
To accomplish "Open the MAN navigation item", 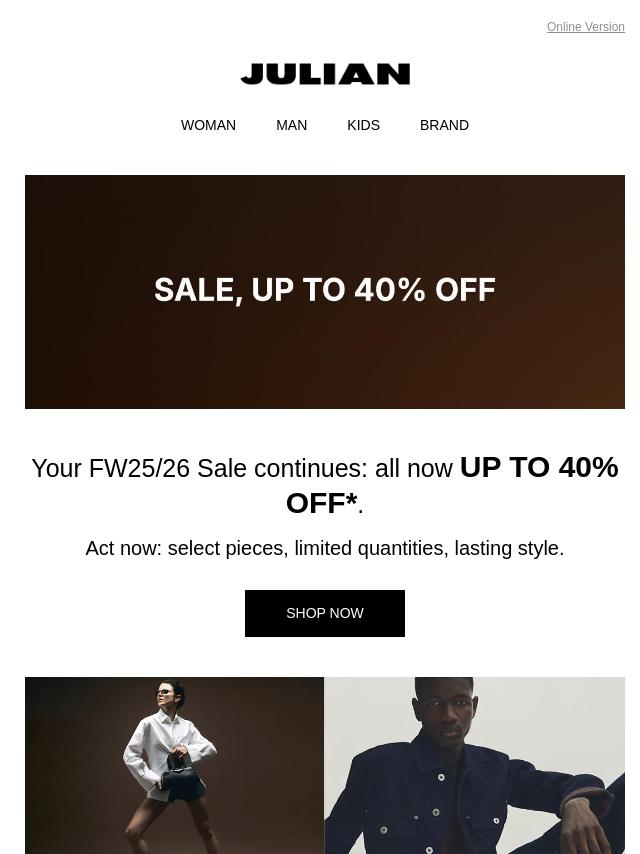I will [x=291, y=125].
